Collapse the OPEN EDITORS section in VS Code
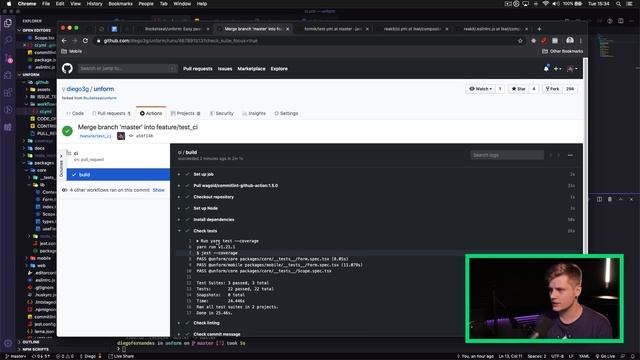This screenshot has width=640, height=360. pyautogui.click(x=36, y=31)
